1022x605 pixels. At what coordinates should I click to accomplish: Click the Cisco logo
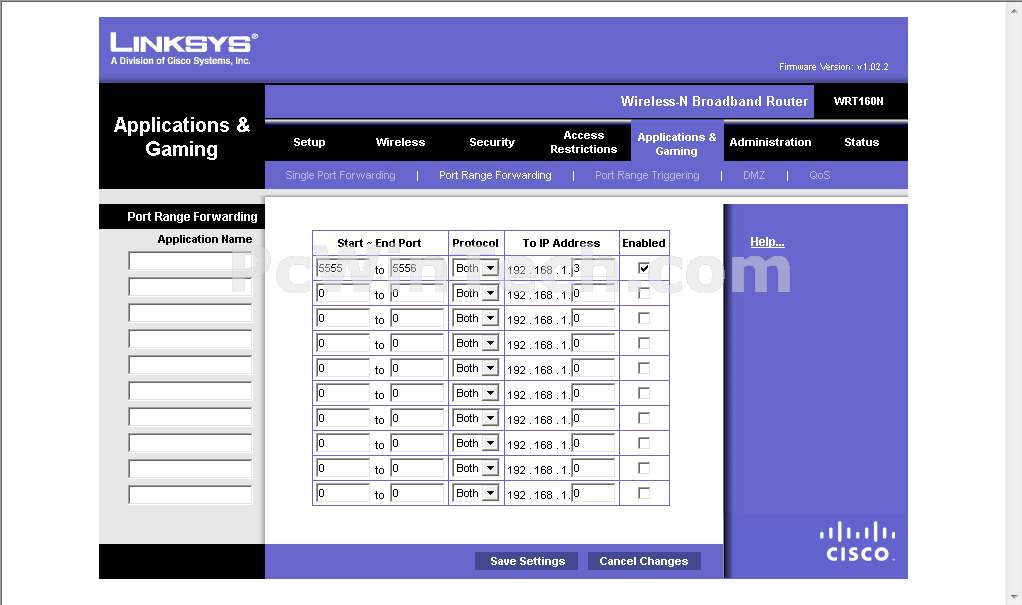pos(858,542)
